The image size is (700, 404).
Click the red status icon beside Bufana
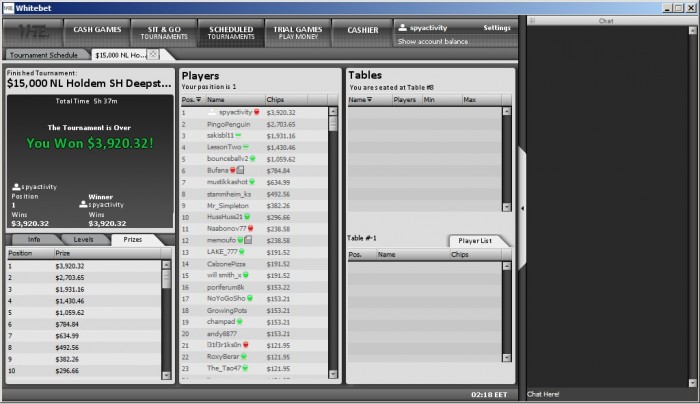[233, 170]
